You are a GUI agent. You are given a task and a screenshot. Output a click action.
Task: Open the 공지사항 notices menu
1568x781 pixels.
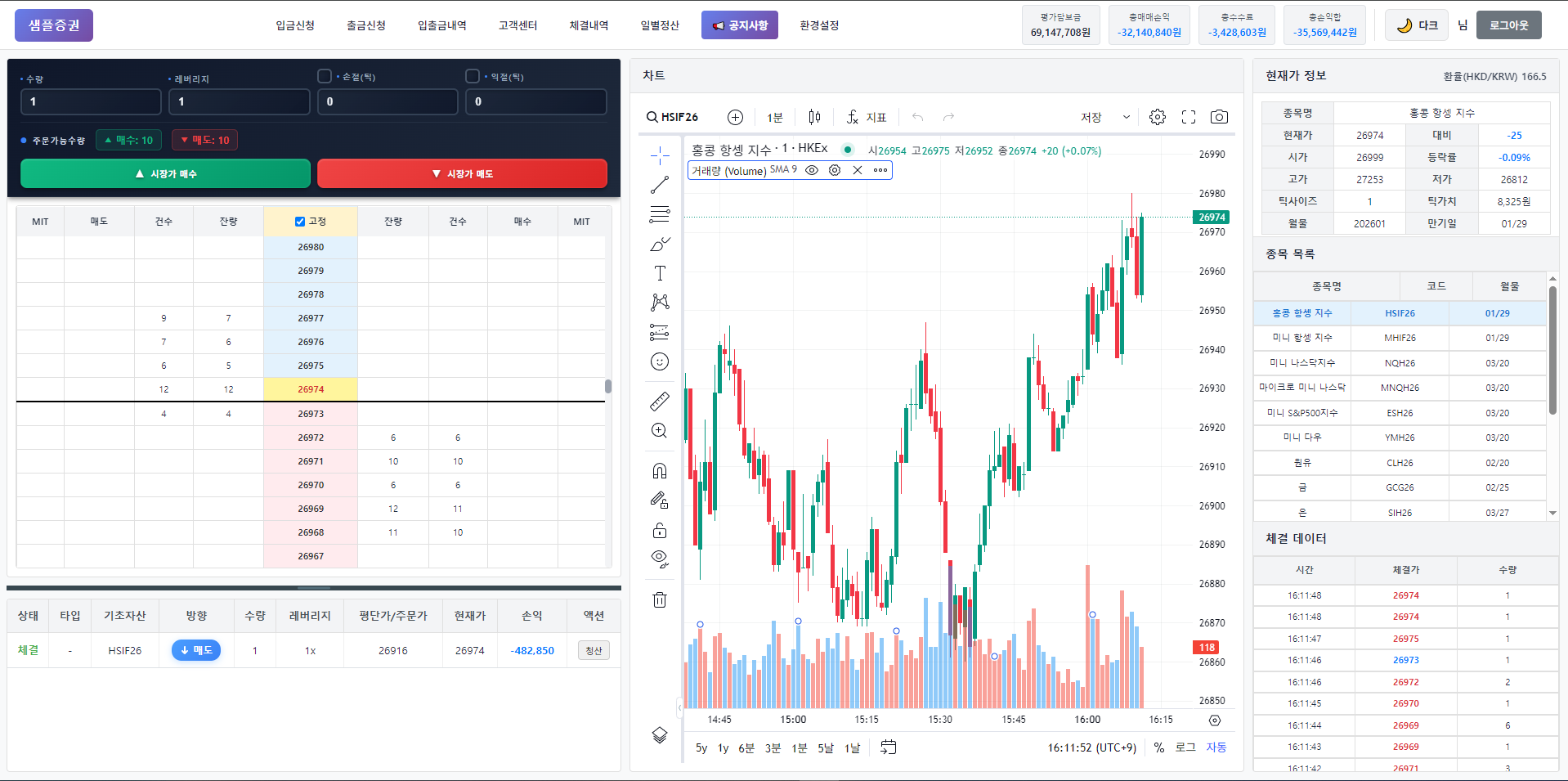(x=739, y=25)
